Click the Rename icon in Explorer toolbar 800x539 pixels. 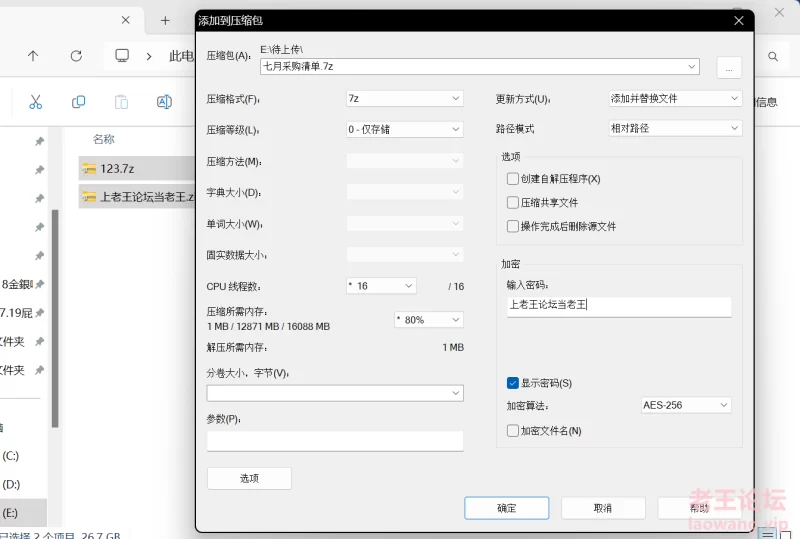(164, 102)
